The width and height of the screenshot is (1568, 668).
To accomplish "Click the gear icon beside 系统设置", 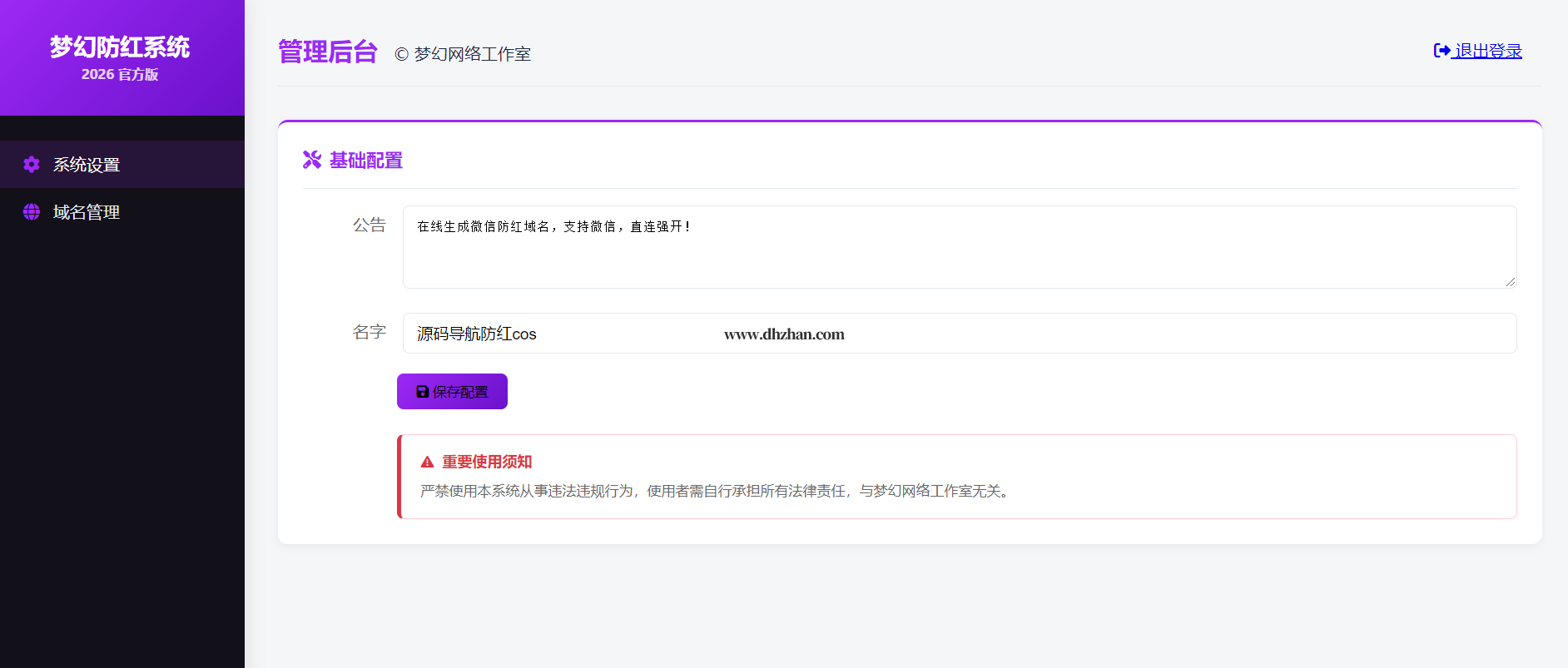I will click(x=32, y=165).
